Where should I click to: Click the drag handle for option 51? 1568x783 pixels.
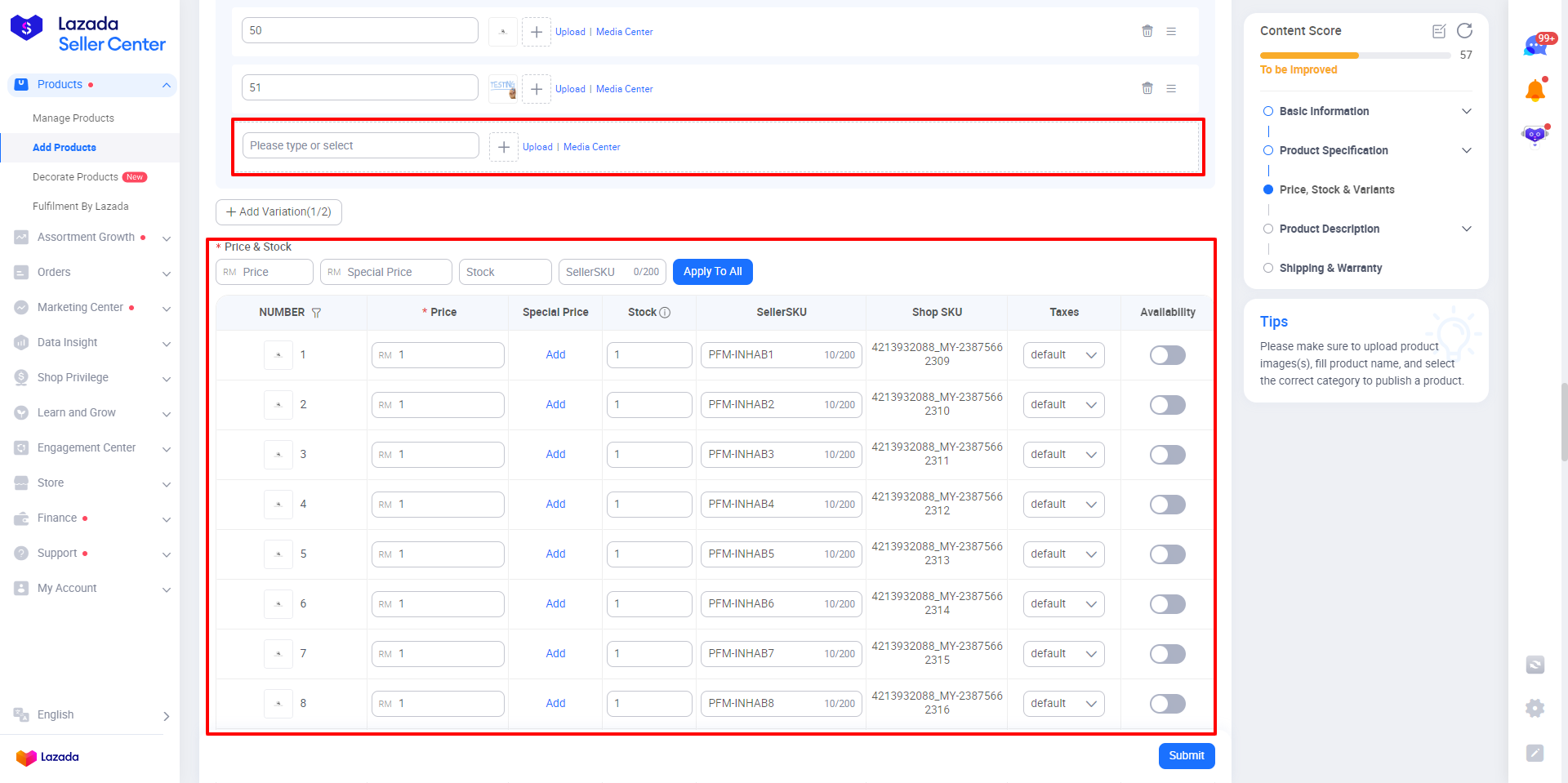1171,88
